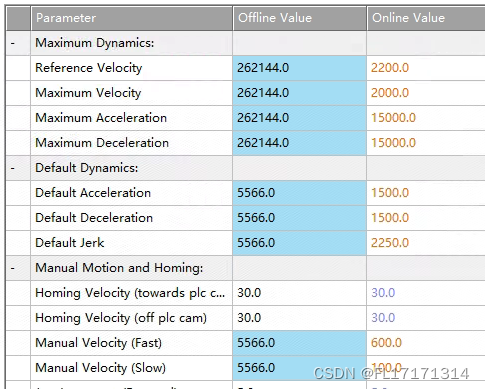Edit Maximum Deceleration offline value
The width and height of the screenshot is (485, 389).
(x=300, y=143)
